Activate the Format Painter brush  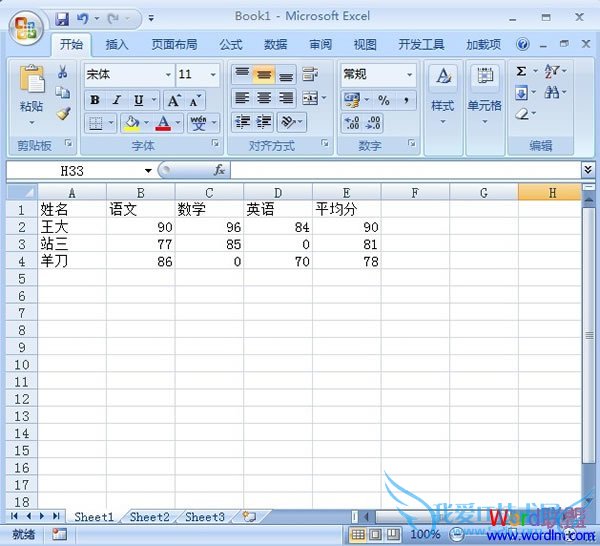[x=63, y=113]
